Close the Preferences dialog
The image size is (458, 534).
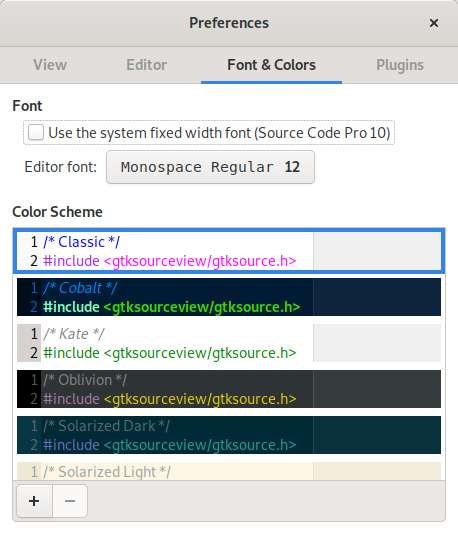434,23
